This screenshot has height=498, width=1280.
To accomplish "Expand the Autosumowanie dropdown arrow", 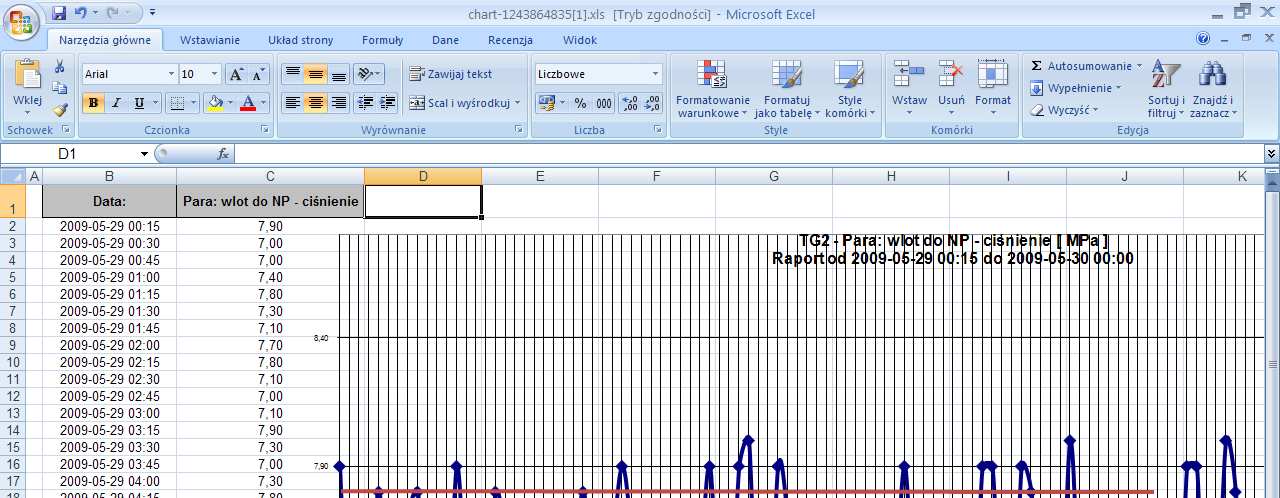I will (x=1139, y=66).
